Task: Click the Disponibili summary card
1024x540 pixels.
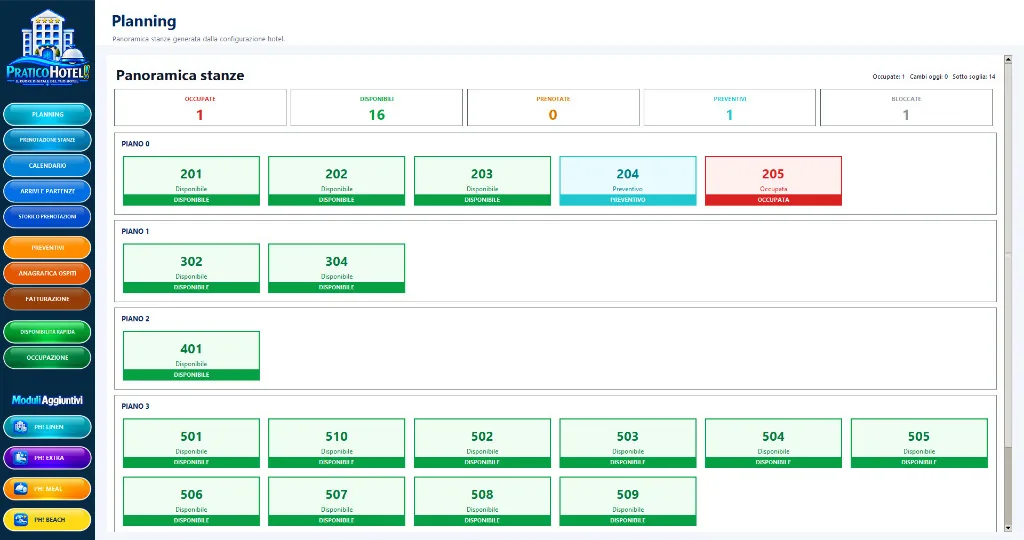Action: click(x=376, y=108)
